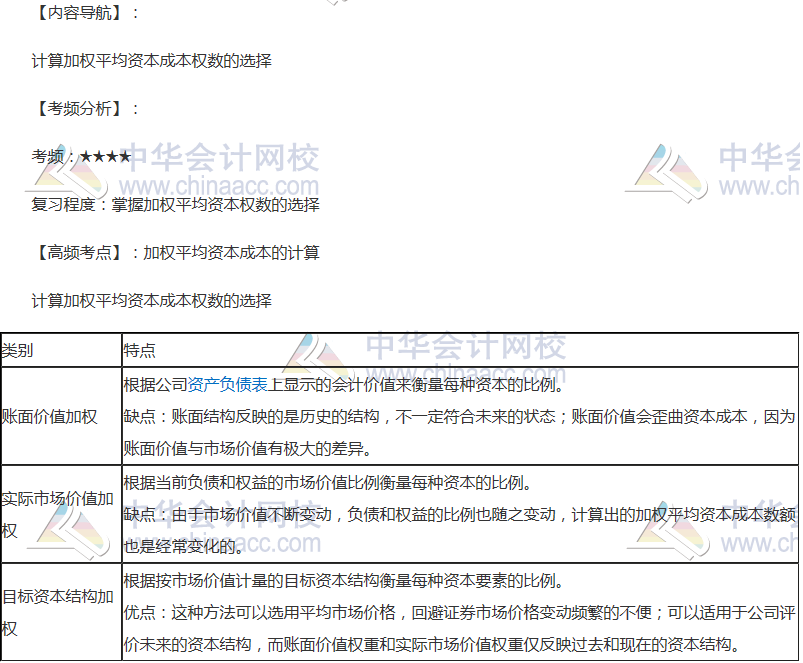803x663 pixels.
Task: Click the 优点 text in the 目标资本结构加权 row
Action: point(144,612)
